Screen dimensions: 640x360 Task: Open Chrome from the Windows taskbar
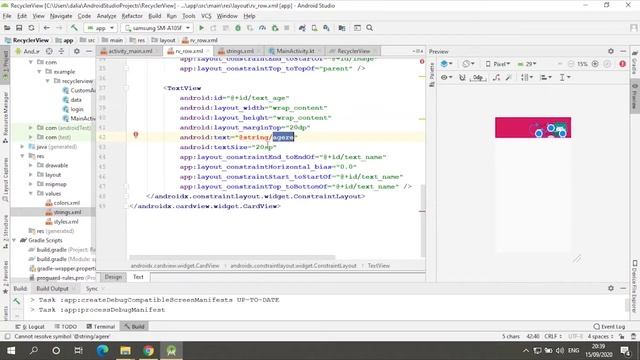tap(148, 350)
